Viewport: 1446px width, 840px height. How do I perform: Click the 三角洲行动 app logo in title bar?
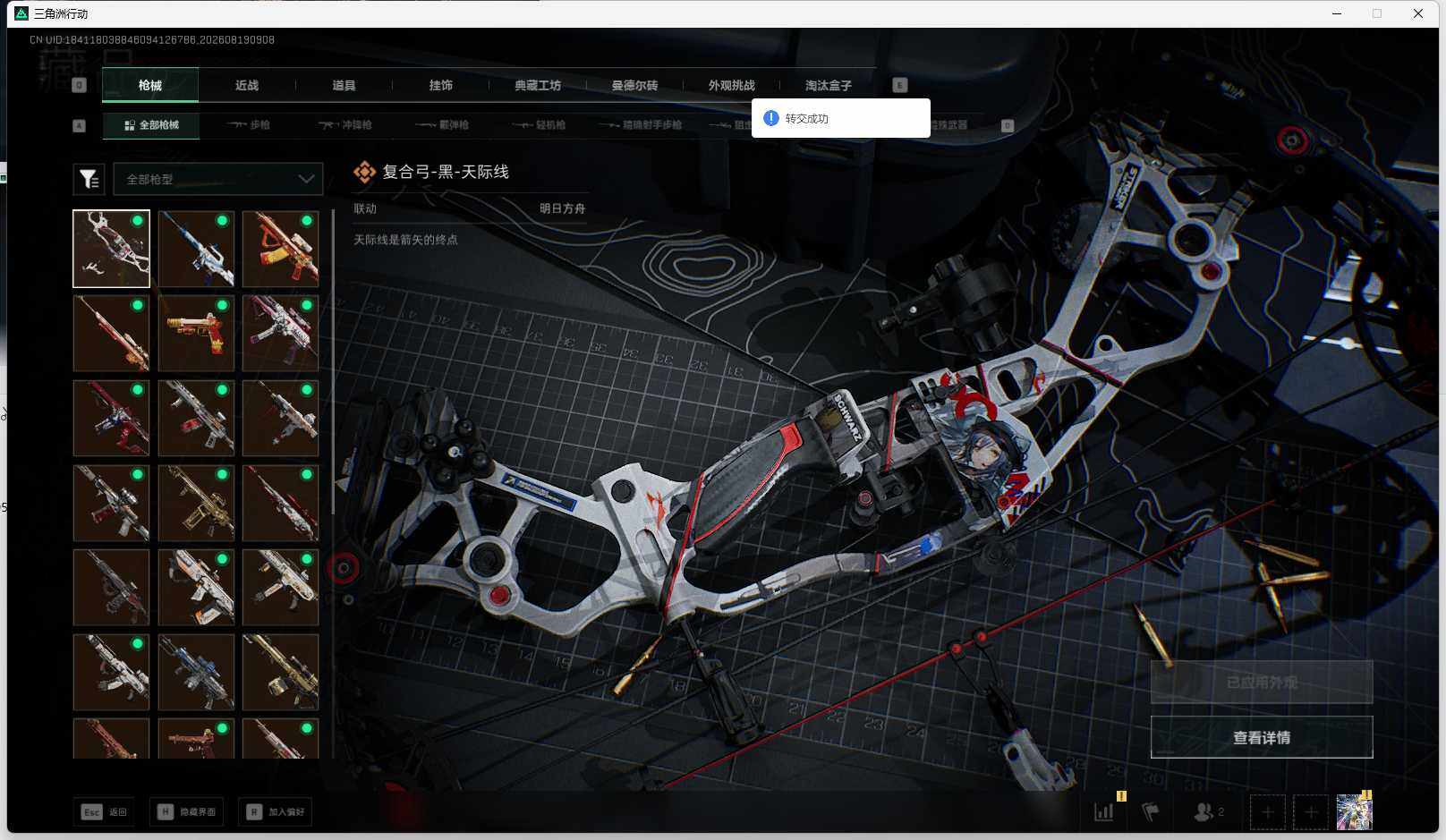click(21, 13)
